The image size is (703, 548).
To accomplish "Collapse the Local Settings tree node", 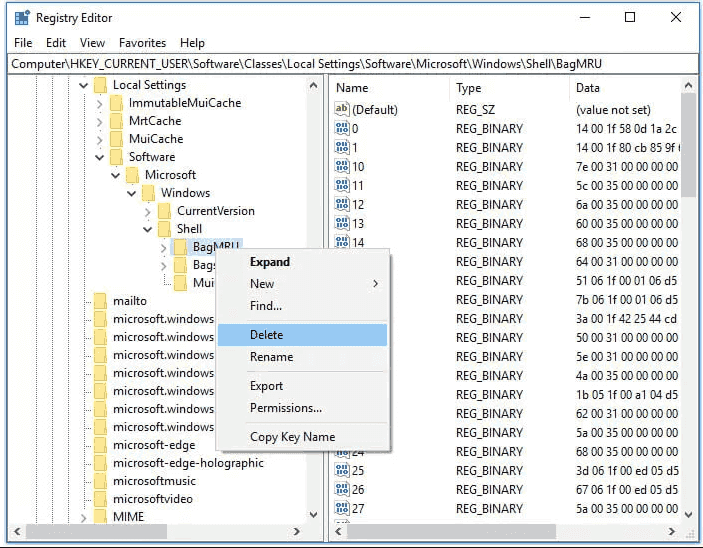I will (84, 85).
